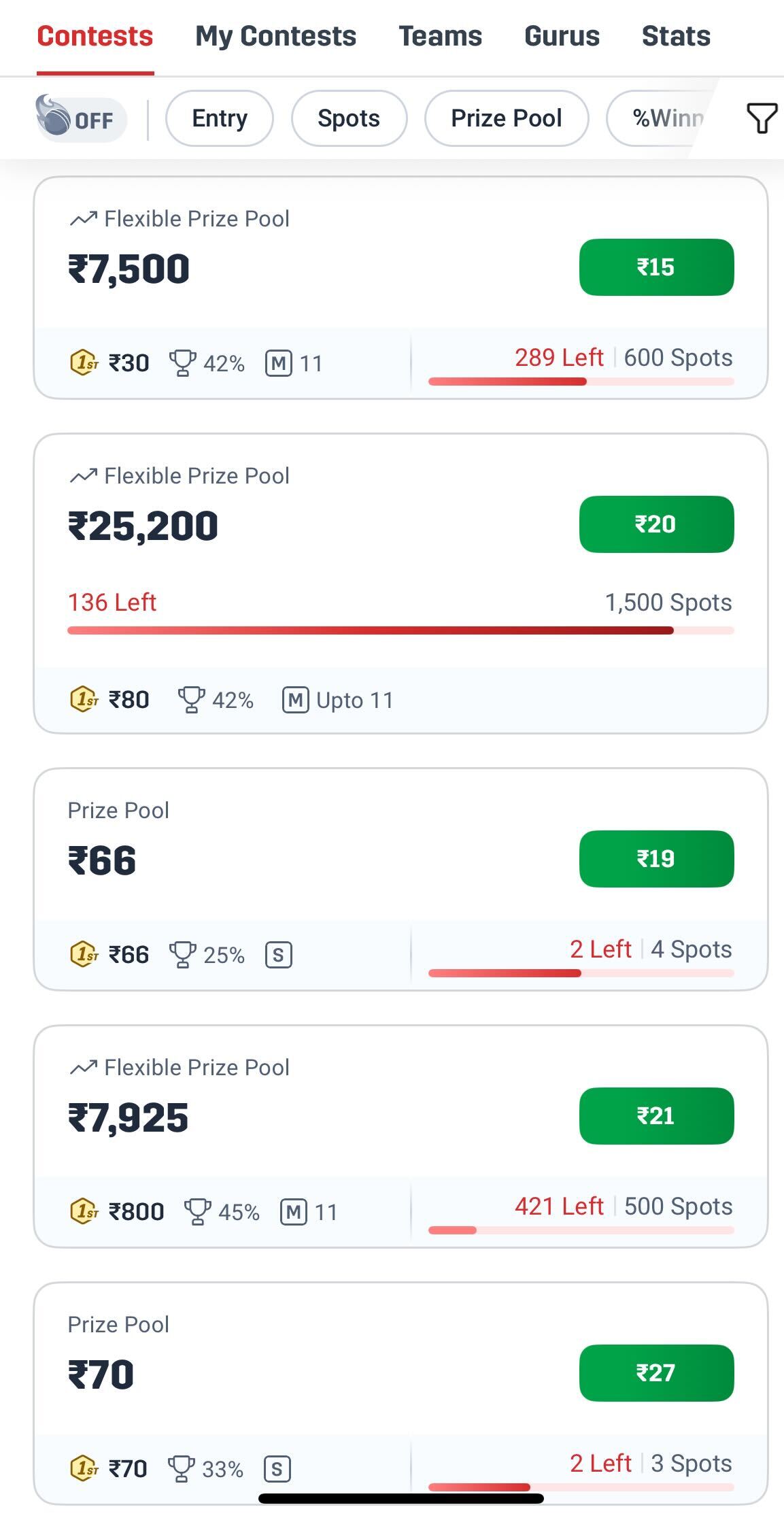Image resolution: width=784 pixels, height=1520 pixels.
Task: Click the S badge in ₹66 contest
Action: pyautogui.click(x=278, y=955)
